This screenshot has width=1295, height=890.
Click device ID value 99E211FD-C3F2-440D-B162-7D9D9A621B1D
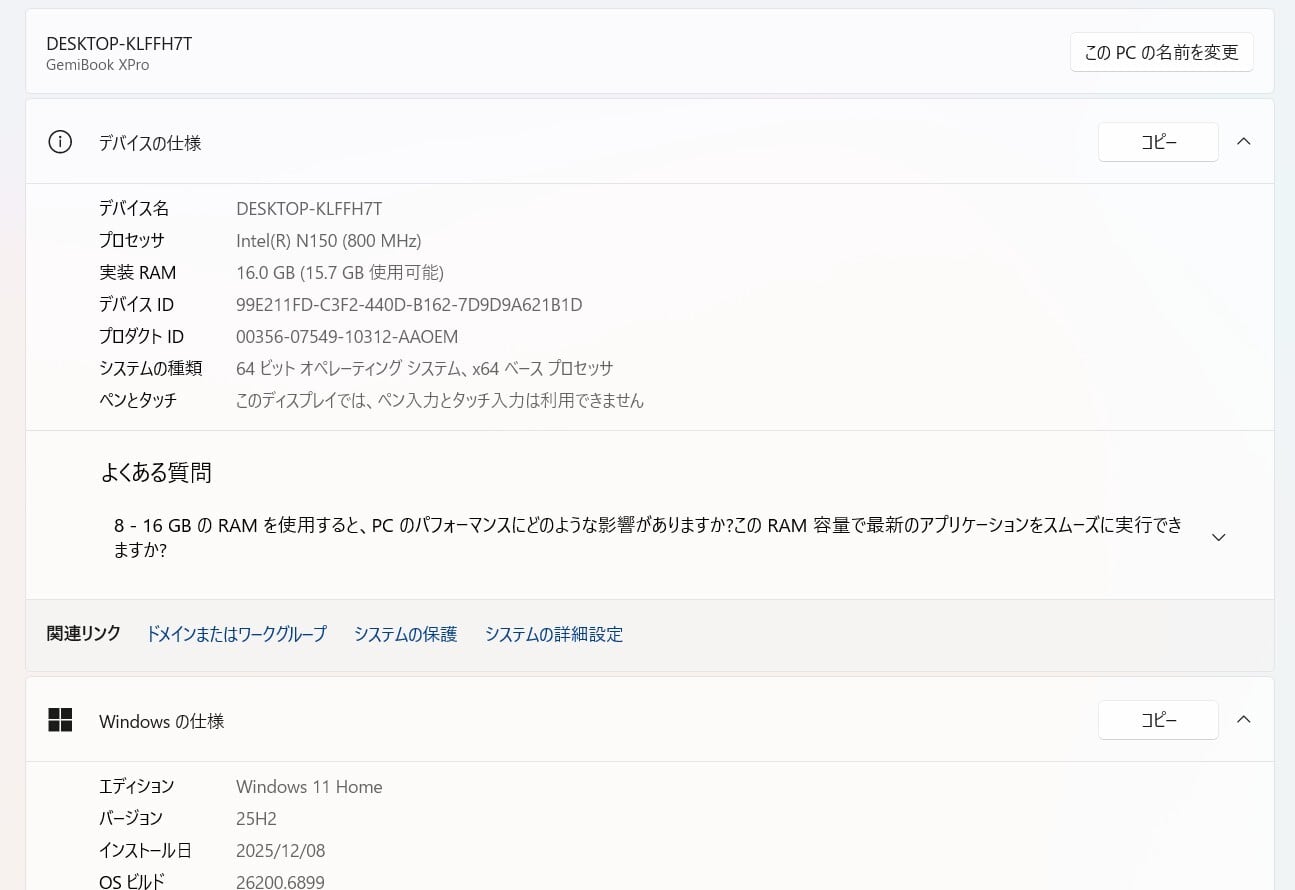(x=409, y=305)
